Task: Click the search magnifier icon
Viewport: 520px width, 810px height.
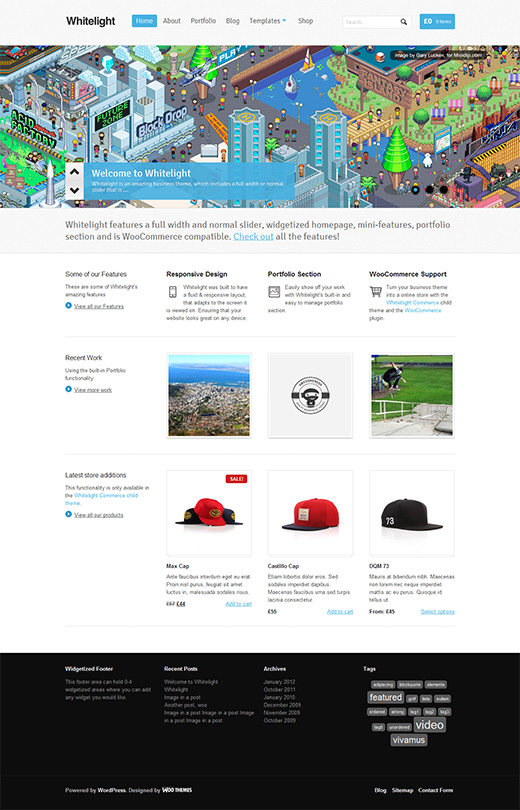Action: (403, 22)
